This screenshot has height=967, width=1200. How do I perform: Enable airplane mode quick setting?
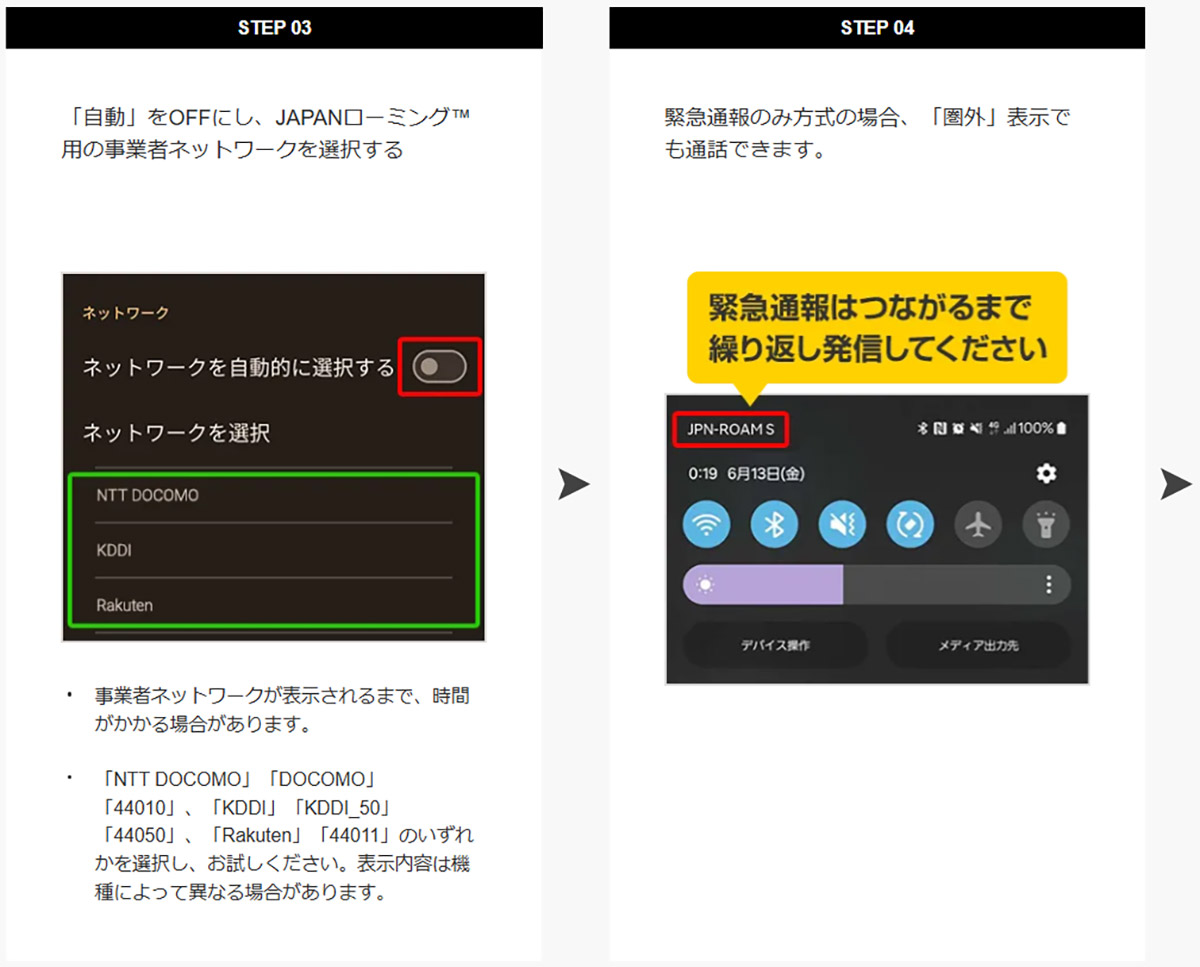point(978,524)
